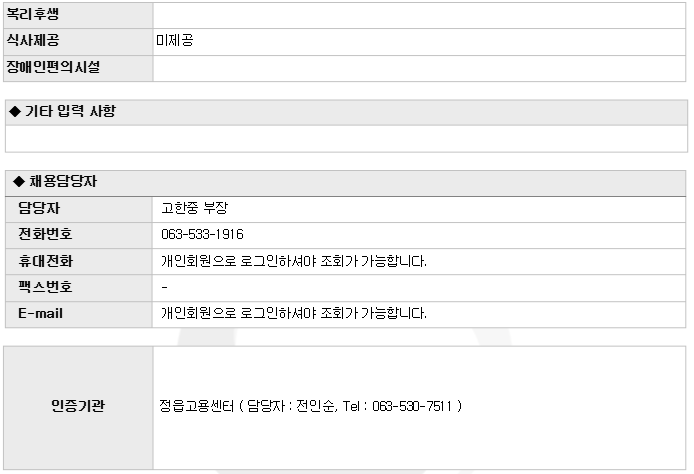Click the phone number 063-533-1916
694x474 pixels.
click(202, 235)
